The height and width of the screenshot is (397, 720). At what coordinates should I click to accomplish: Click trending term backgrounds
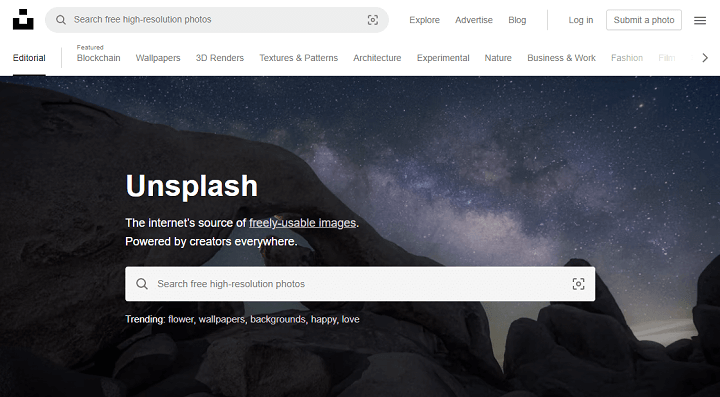pos(278,319)
